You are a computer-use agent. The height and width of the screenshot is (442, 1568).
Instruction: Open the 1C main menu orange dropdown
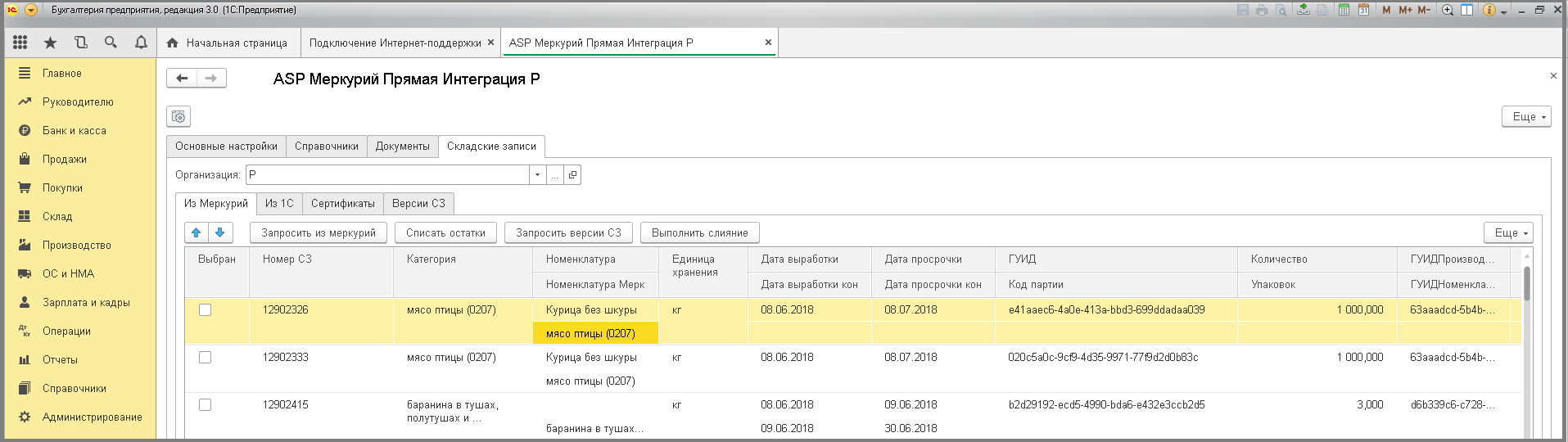tap(31, 10)
